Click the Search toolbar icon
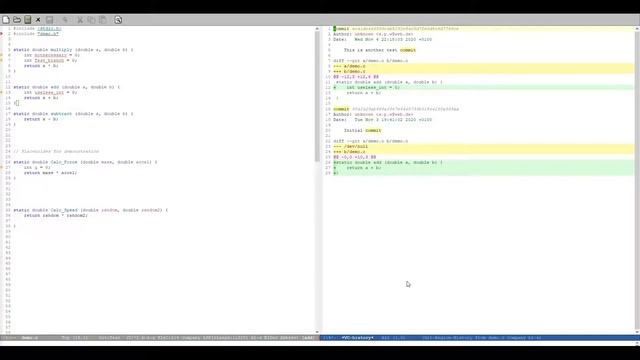The width and height of the screenshot is (640, 360). (118, 20)
